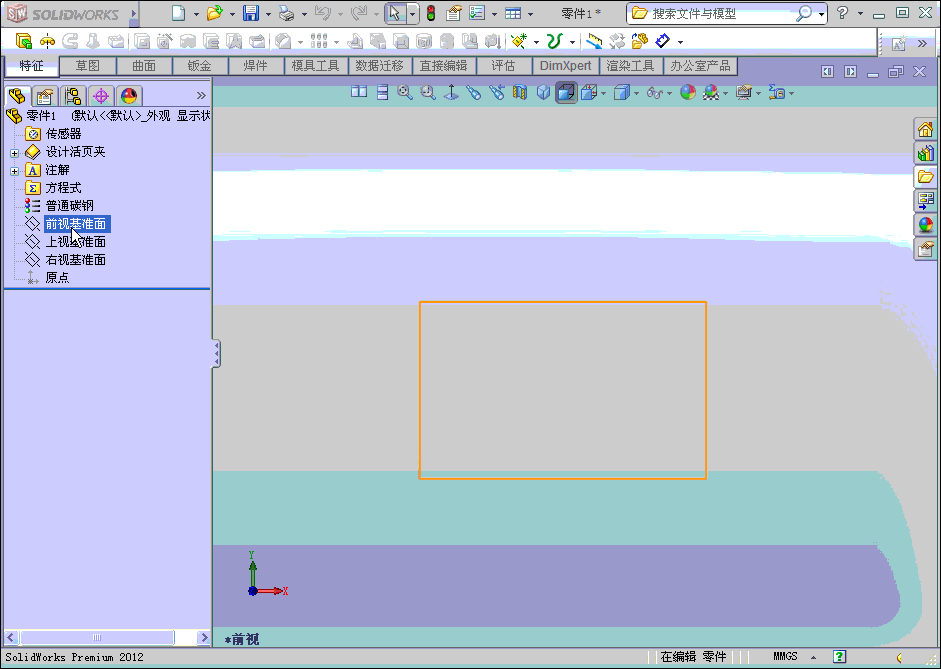Open the DimXpertManager tab icon
941x669 pixels.
click(x=101, y=96)
